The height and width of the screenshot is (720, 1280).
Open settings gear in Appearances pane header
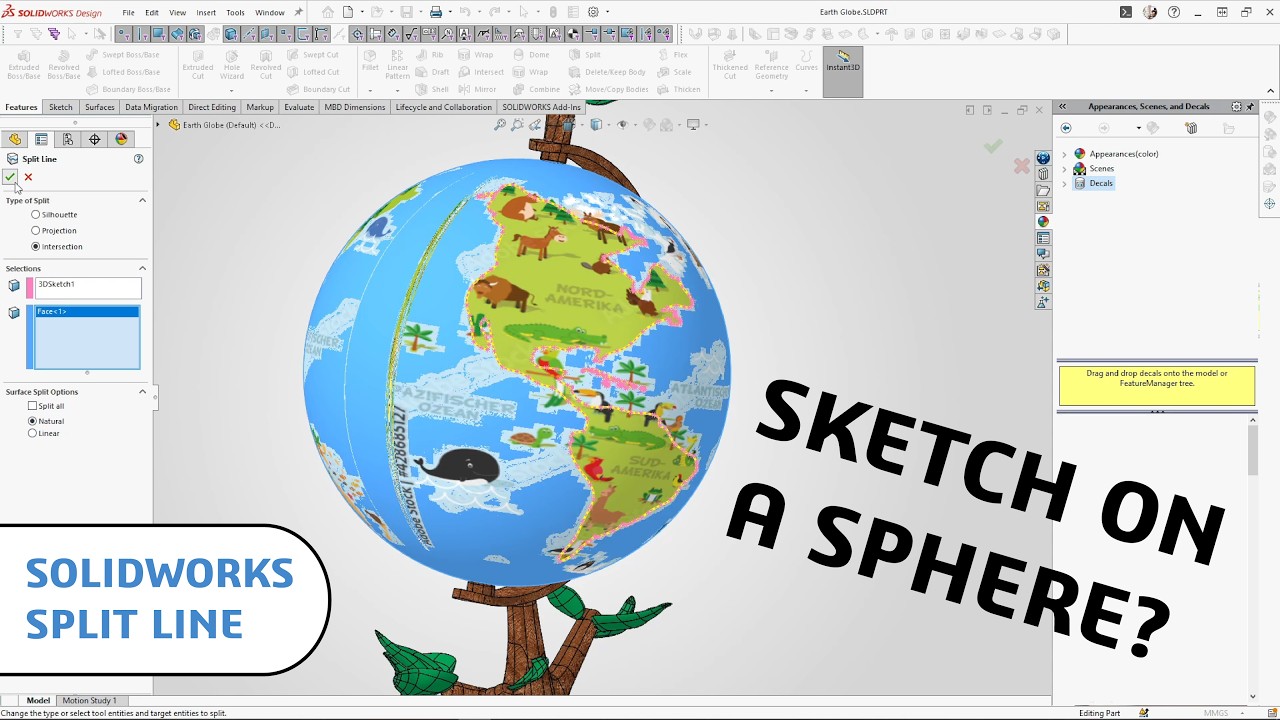pos(1236,106)
